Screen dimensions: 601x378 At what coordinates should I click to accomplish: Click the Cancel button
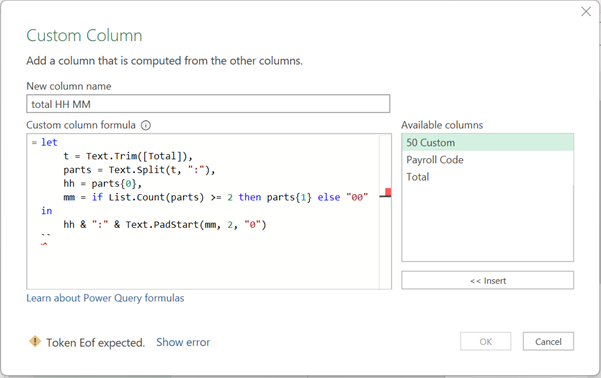point(548,342)
